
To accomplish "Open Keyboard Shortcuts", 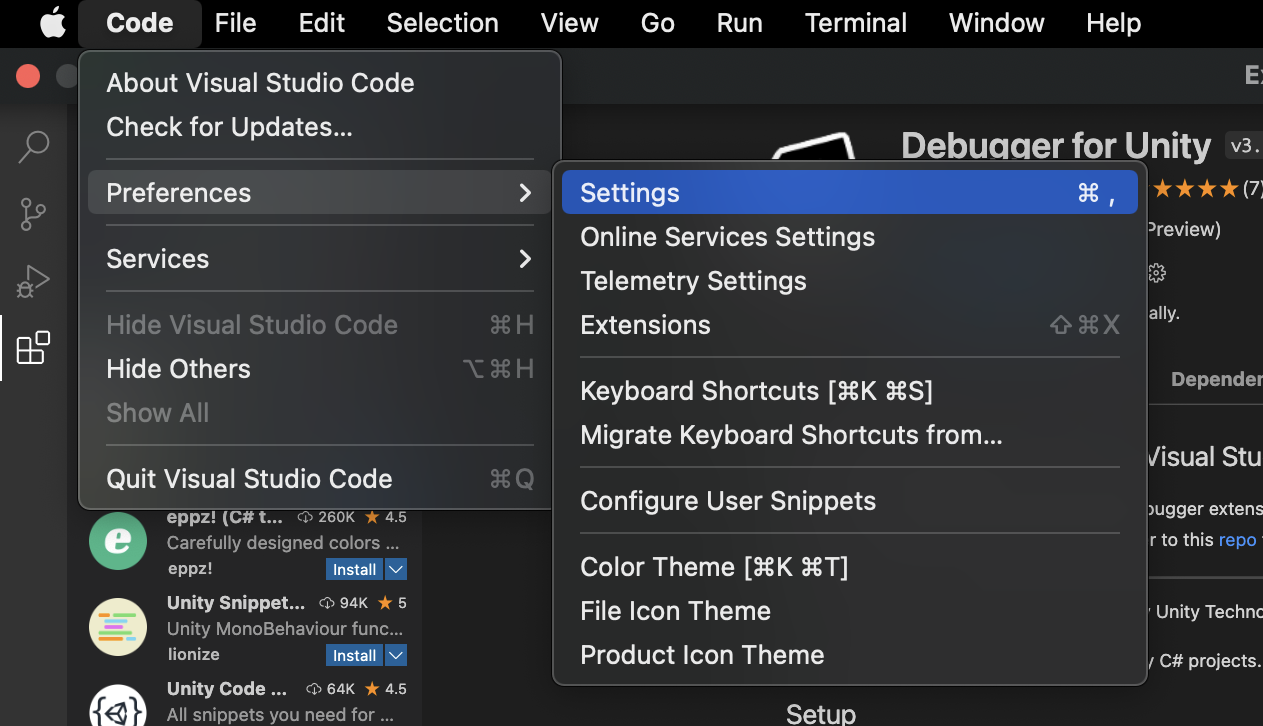I will [850, 390].
